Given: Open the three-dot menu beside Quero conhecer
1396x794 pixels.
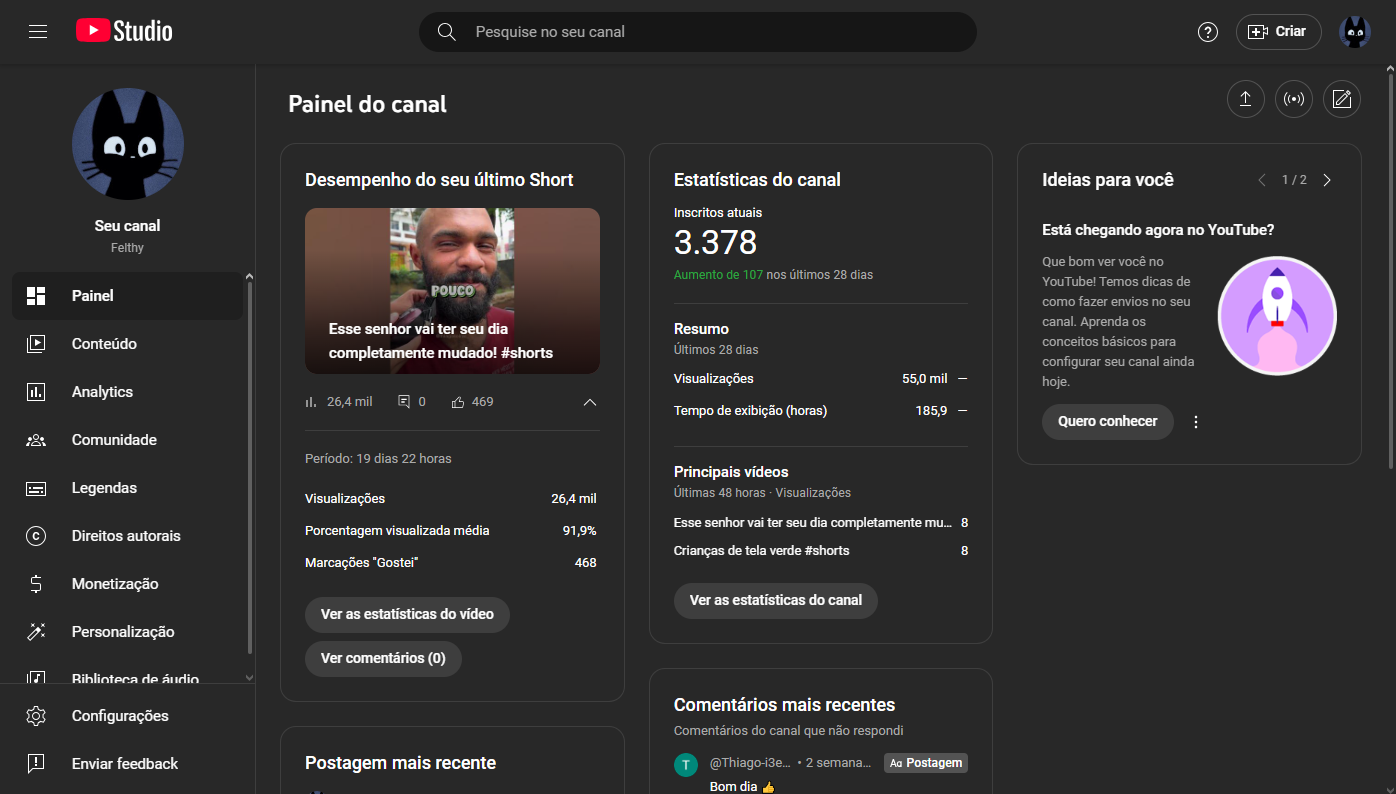Looking at the screenshot, I should (x=1196, y=422).
